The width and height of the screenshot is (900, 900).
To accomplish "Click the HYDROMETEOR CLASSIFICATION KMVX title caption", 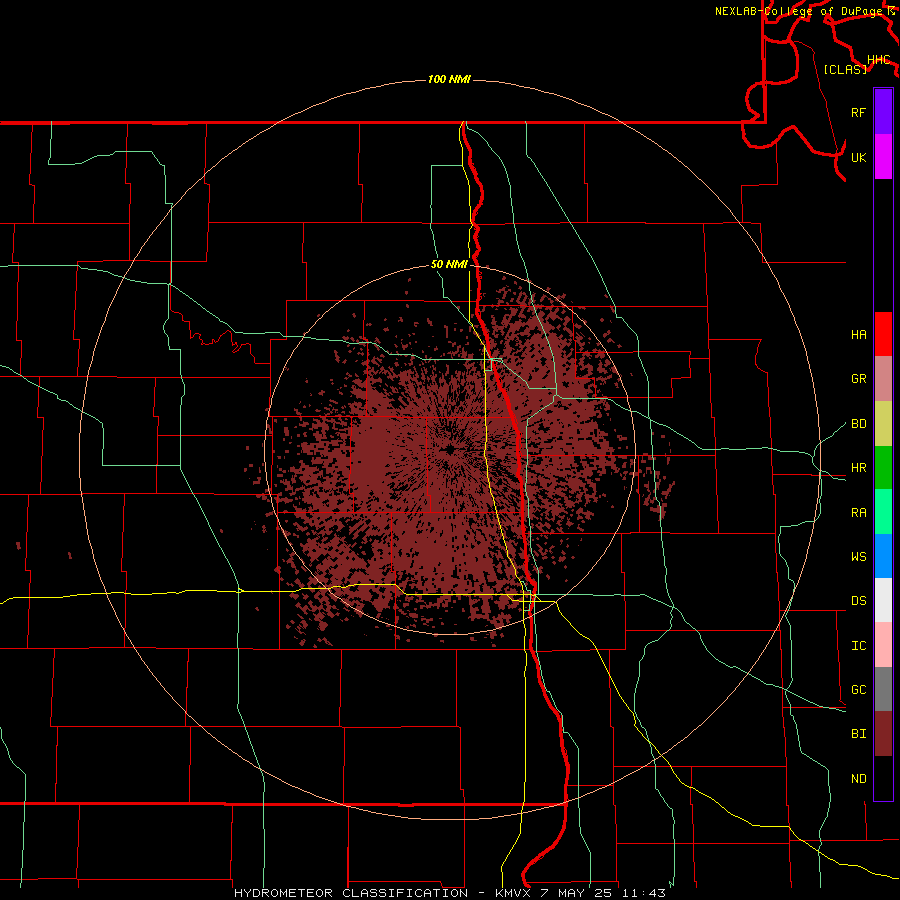I will (x=449, y=893).
